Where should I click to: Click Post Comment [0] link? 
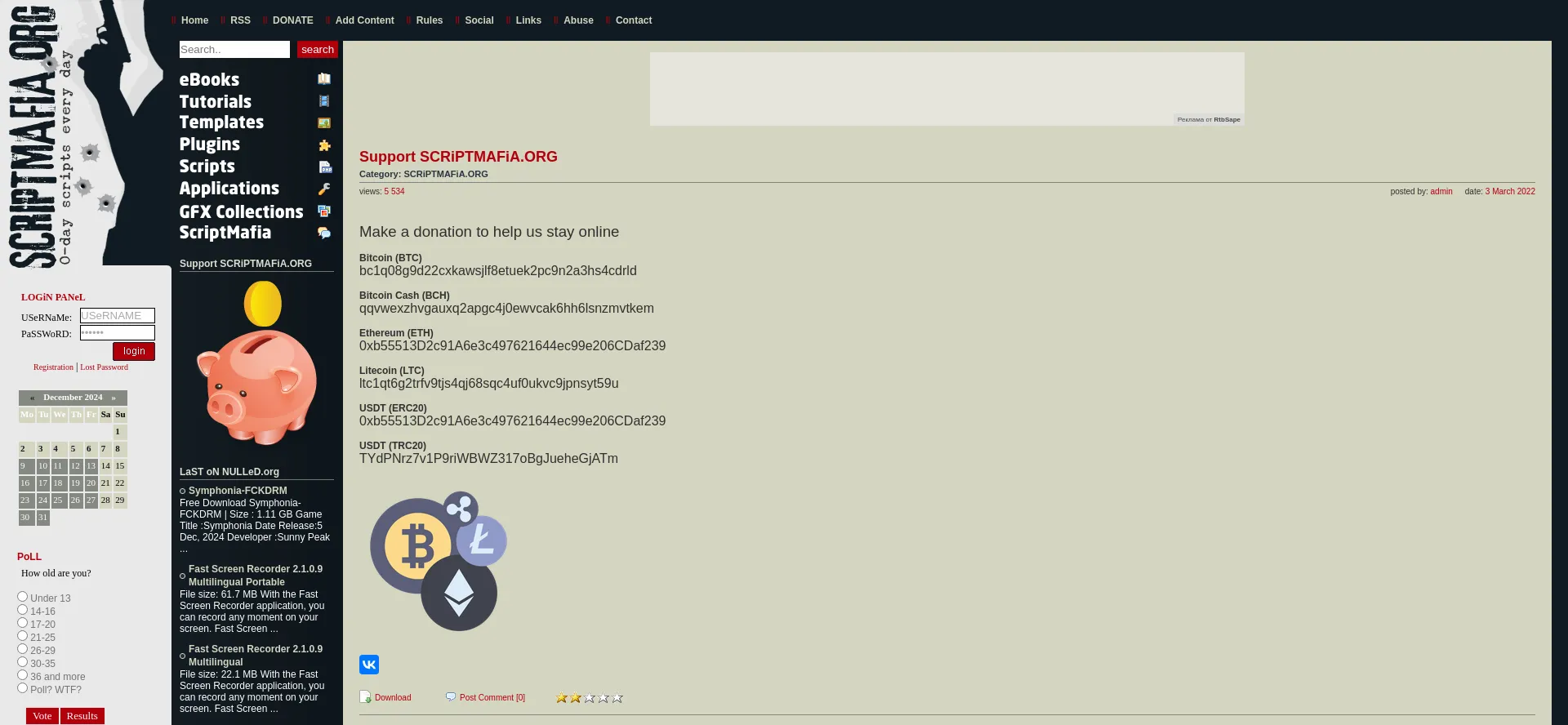[x=492, y=698]
